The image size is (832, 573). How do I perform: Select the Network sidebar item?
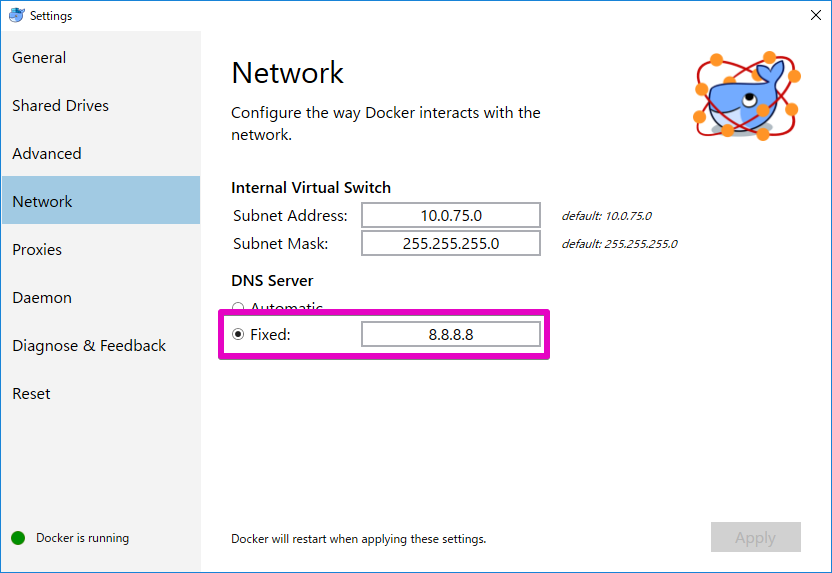101,200
